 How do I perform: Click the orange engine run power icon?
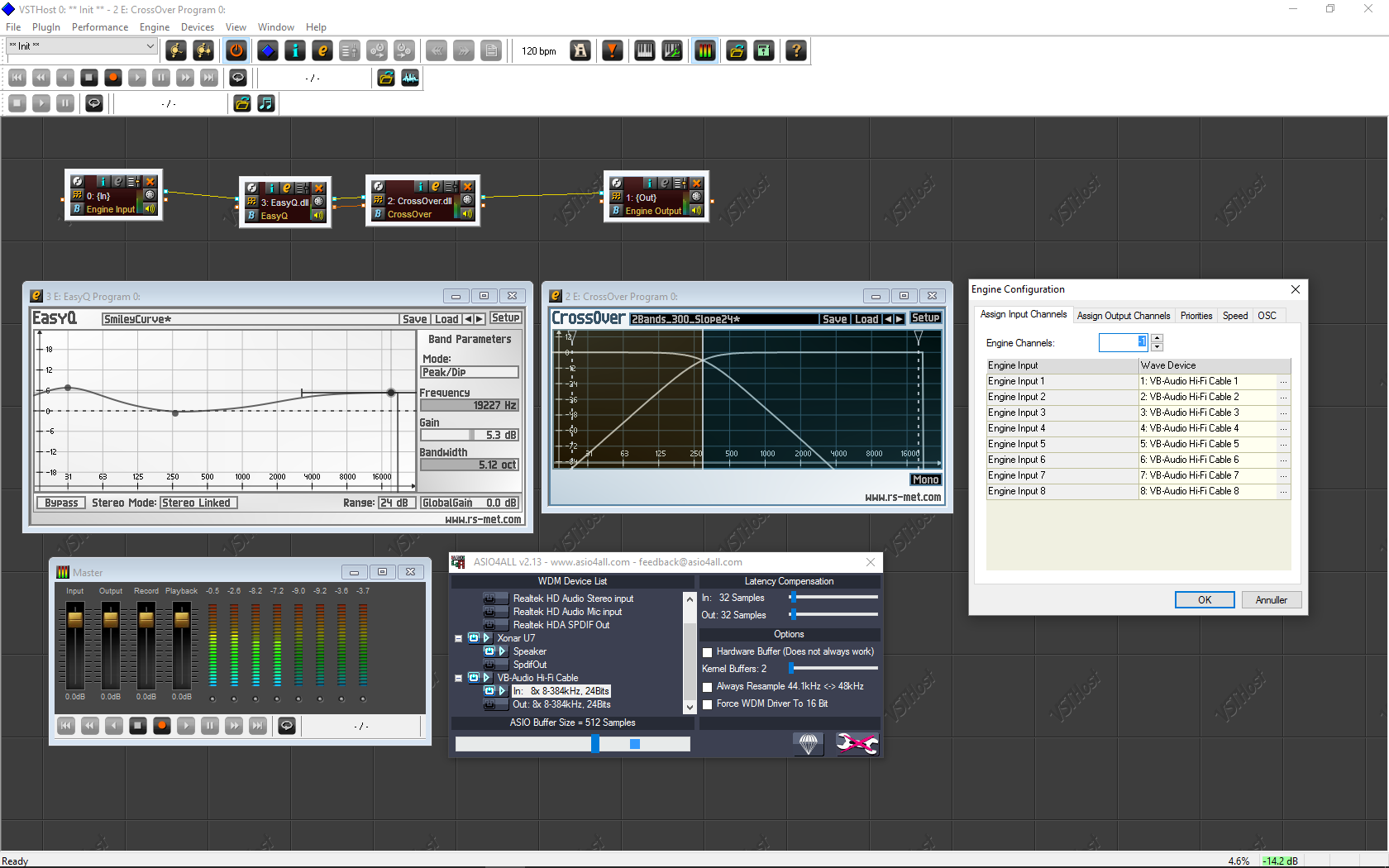(236, 50)
